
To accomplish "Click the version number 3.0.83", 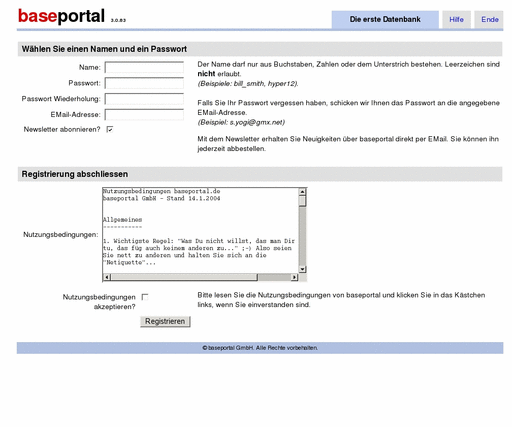I will [x=118, y=20].
